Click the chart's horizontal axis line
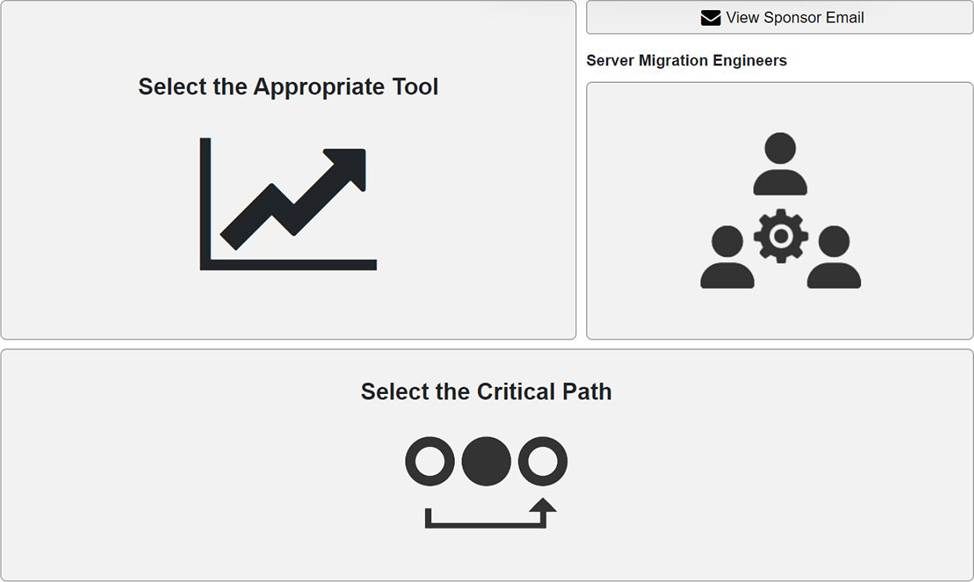The image size is (974, 582). click(x=290, y=265)
